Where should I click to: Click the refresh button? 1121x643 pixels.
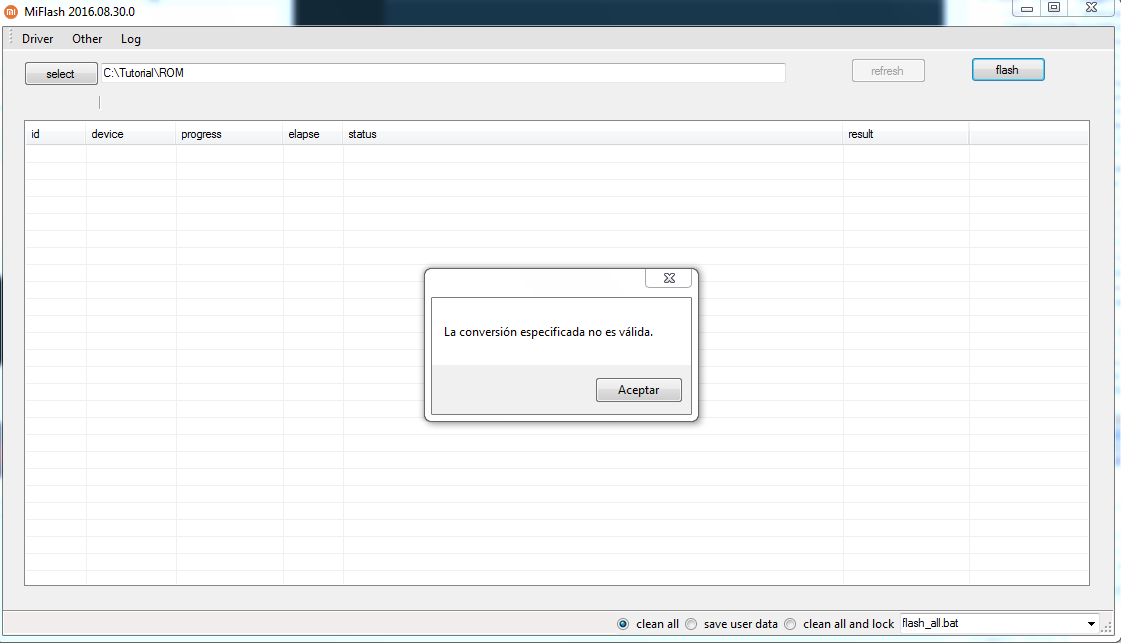pyautogui.click(x=888, y=71)
